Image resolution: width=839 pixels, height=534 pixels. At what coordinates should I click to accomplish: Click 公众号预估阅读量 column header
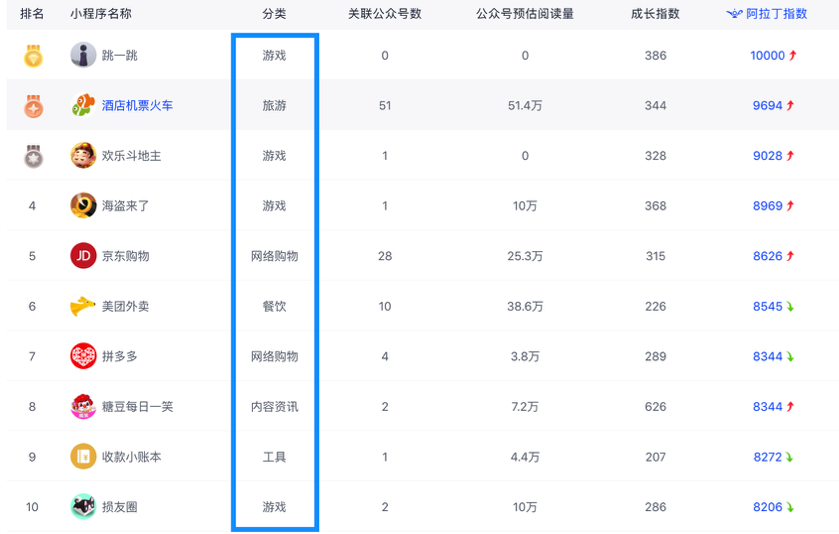525,14
